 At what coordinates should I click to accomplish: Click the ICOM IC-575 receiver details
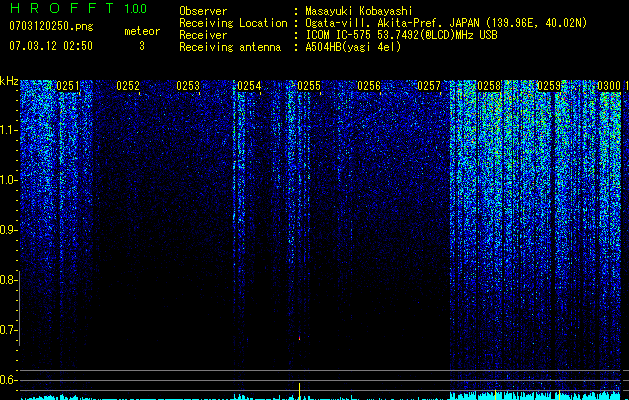pyautogui.click(x=401, y=35)
